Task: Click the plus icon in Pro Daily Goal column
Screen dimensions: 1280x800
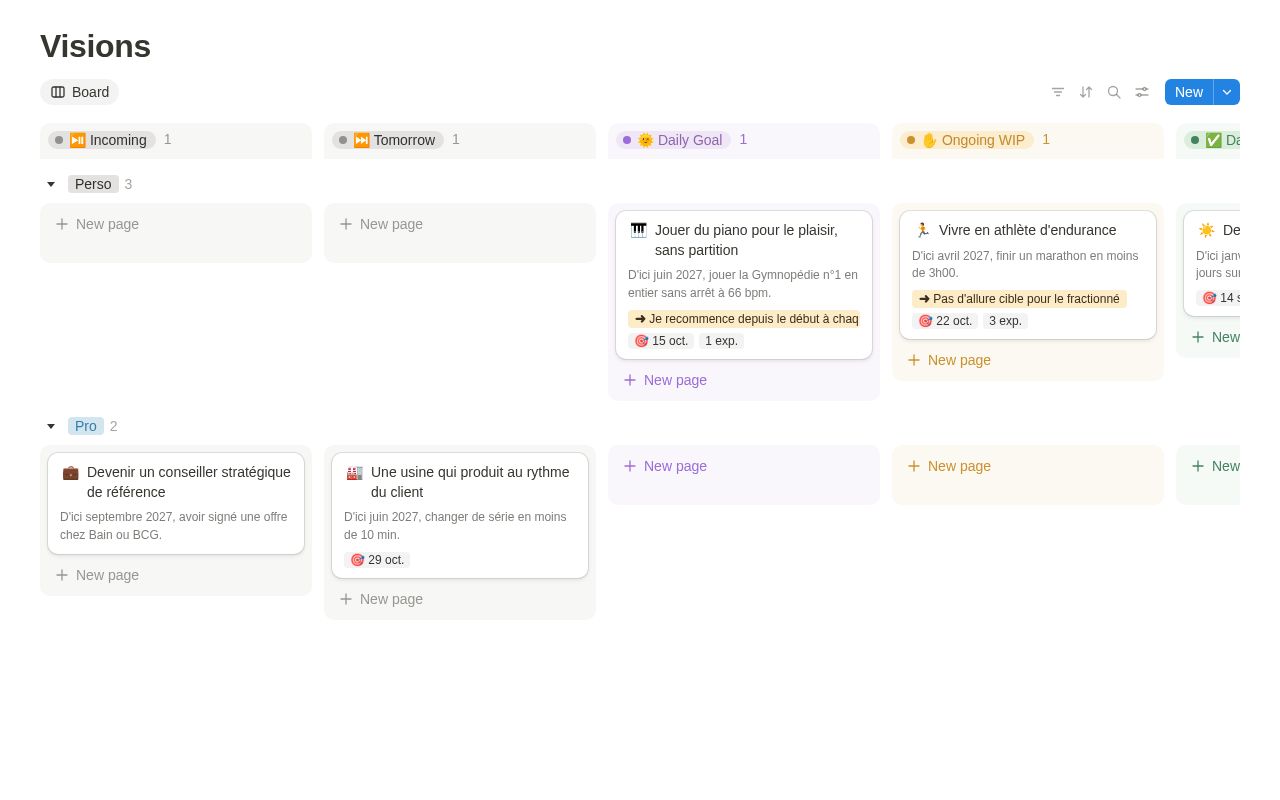Action: tap(630, 466)
